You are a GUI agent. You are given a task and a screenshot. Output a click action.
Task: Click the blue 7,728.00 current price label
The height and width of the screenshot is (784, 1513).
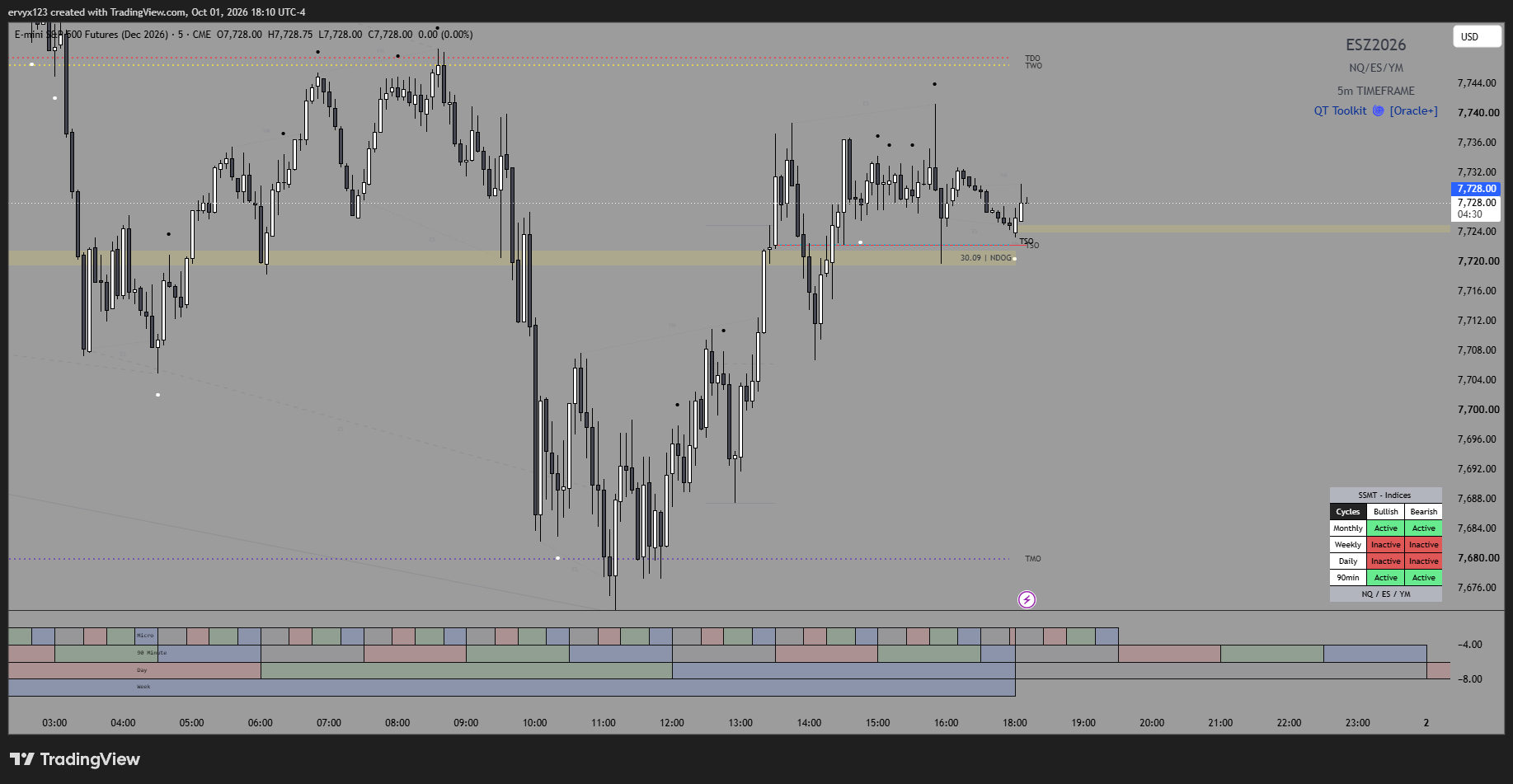click(x=1476, y=189)
